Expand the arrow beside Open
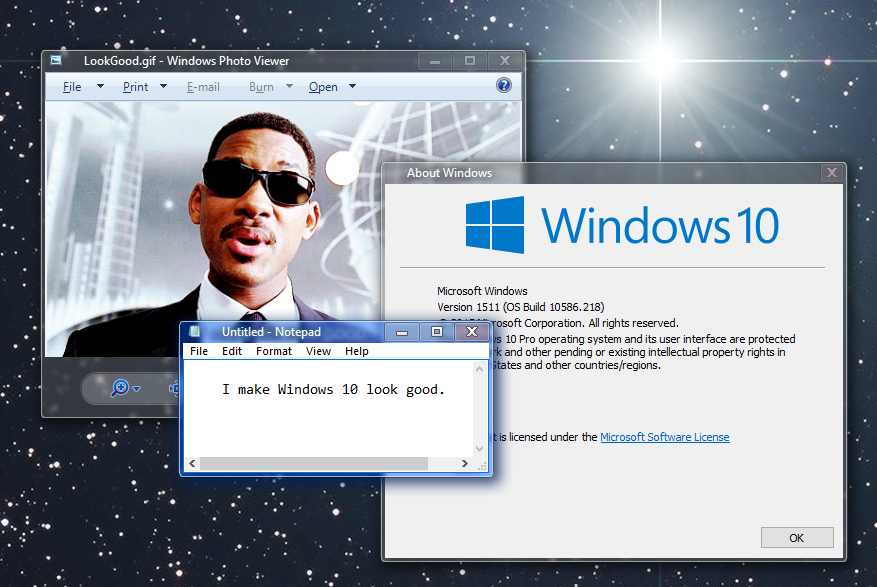 click(x=352, y=86)
